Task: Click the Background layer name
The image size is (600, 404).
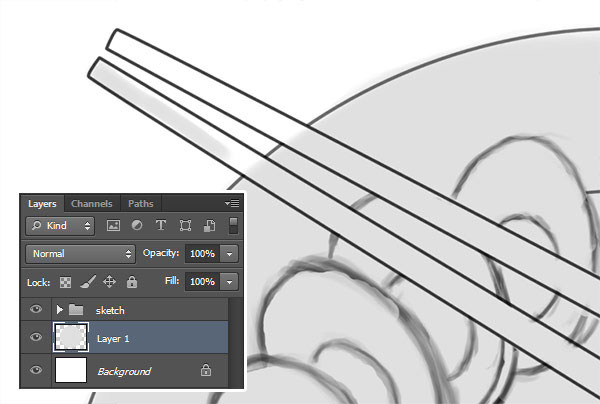Action: click(x=124, y=371)
